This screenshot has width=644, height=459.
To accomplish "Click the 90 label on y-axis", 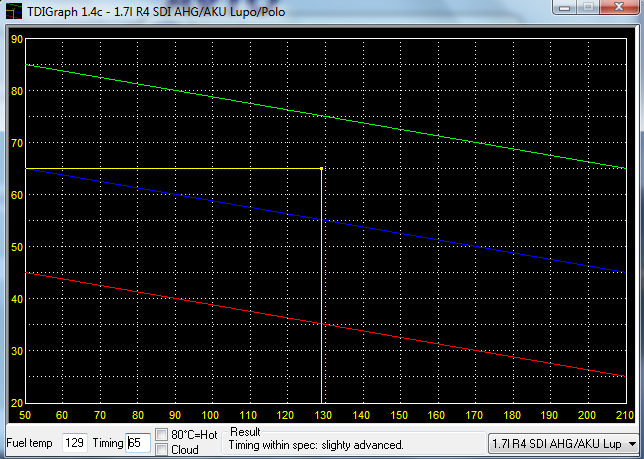I will click(17, 39).
